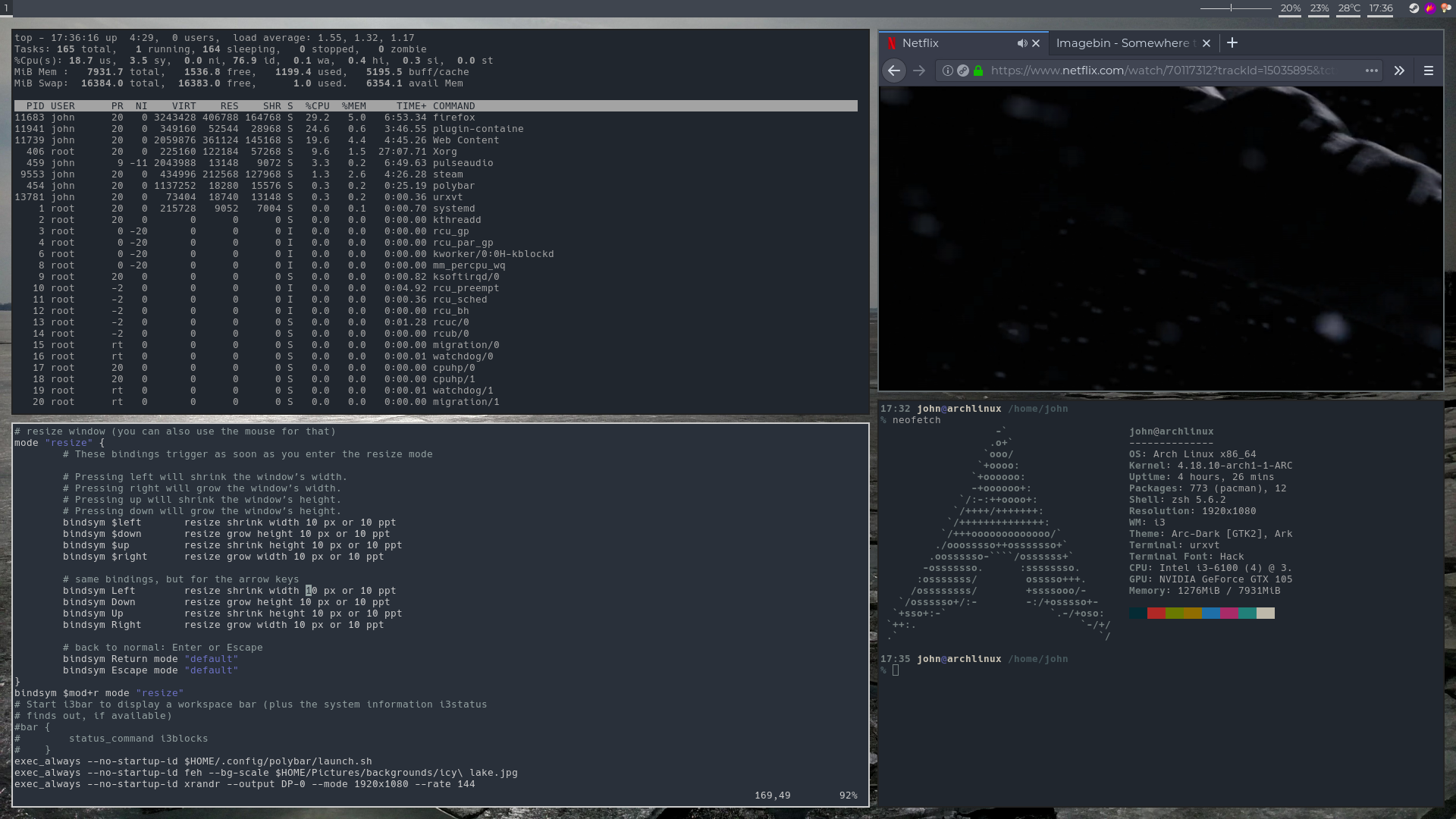
Task: Close the Netflix browser tab
Action: [1036, 43]
